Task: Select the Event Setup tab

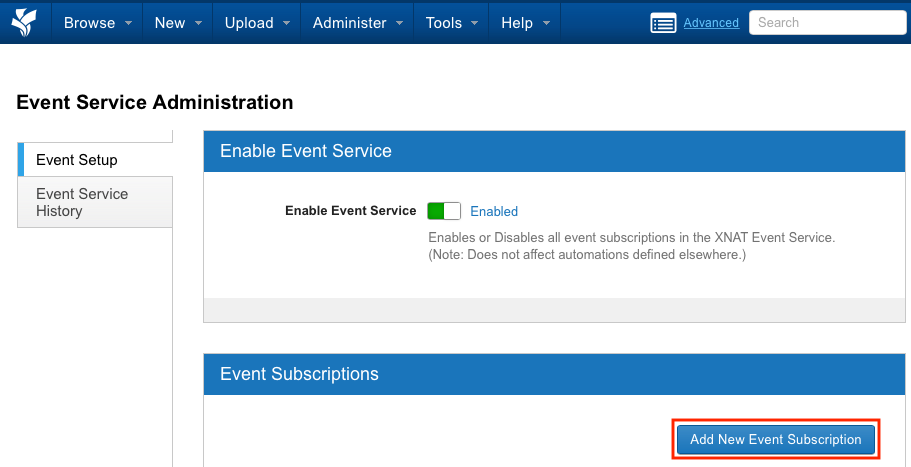Action: tap(77, 160)
